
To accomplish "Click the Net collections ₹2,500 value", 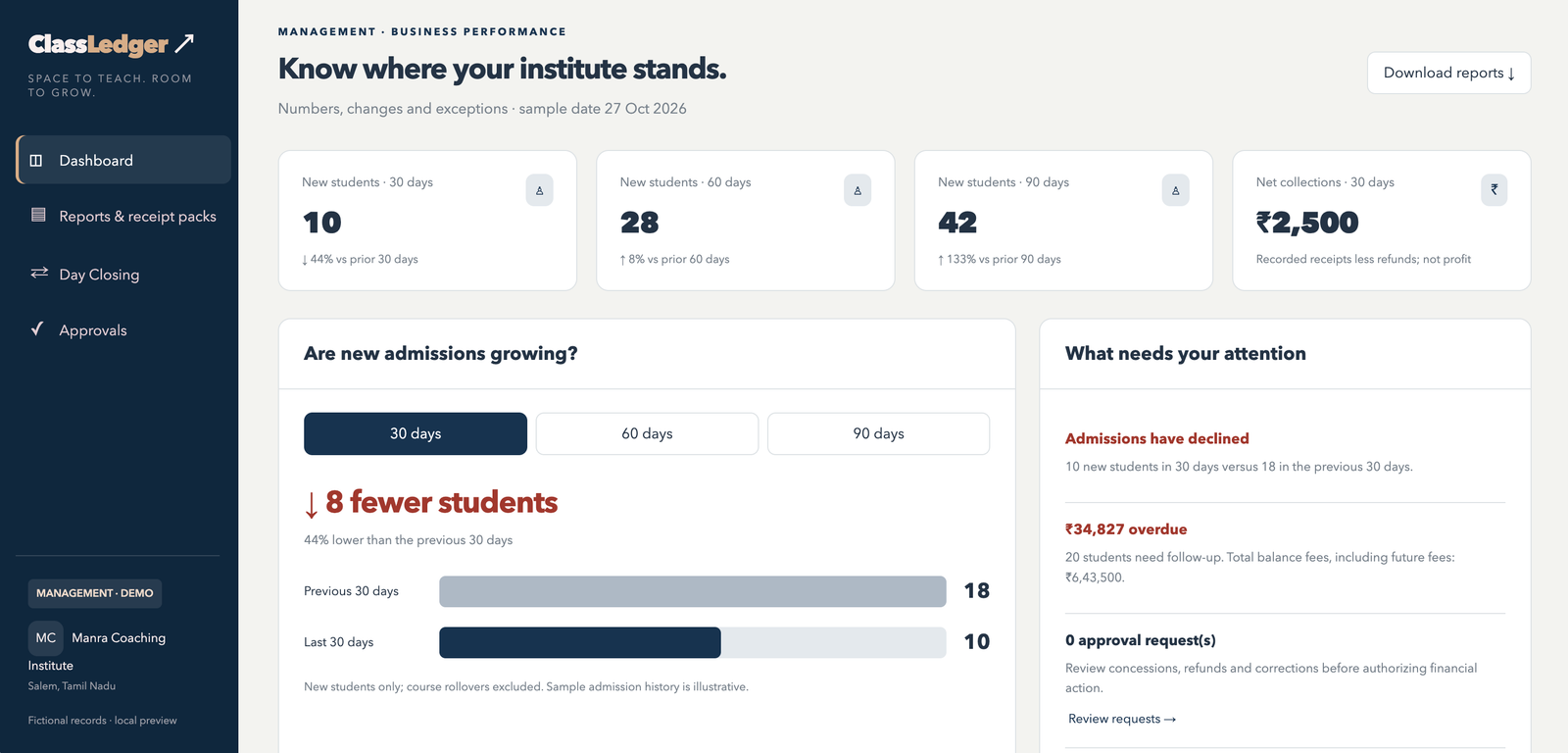I will 1307,223.
